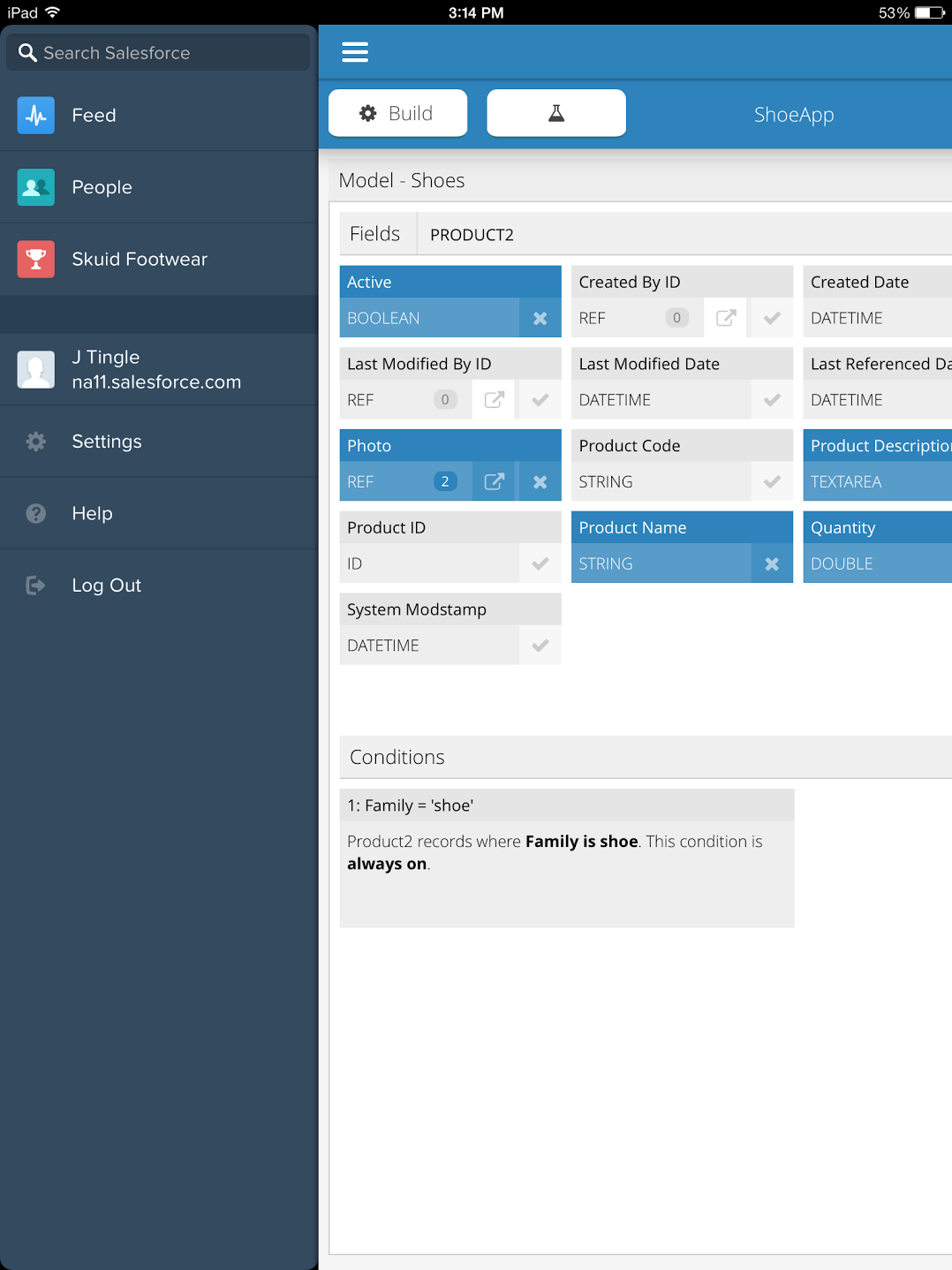Click the Quantity DOUBLE type label

(842, 563)
